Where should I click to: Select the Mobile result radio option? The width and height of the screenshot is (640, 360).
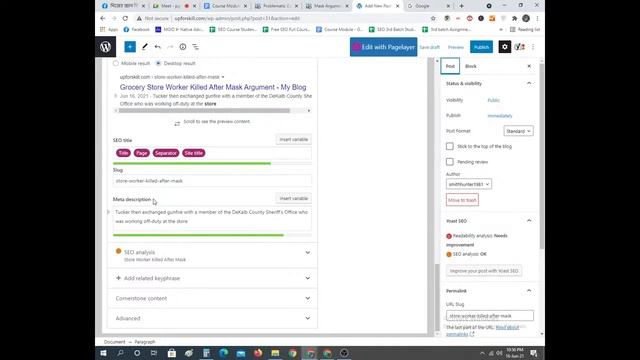[116, 63]
